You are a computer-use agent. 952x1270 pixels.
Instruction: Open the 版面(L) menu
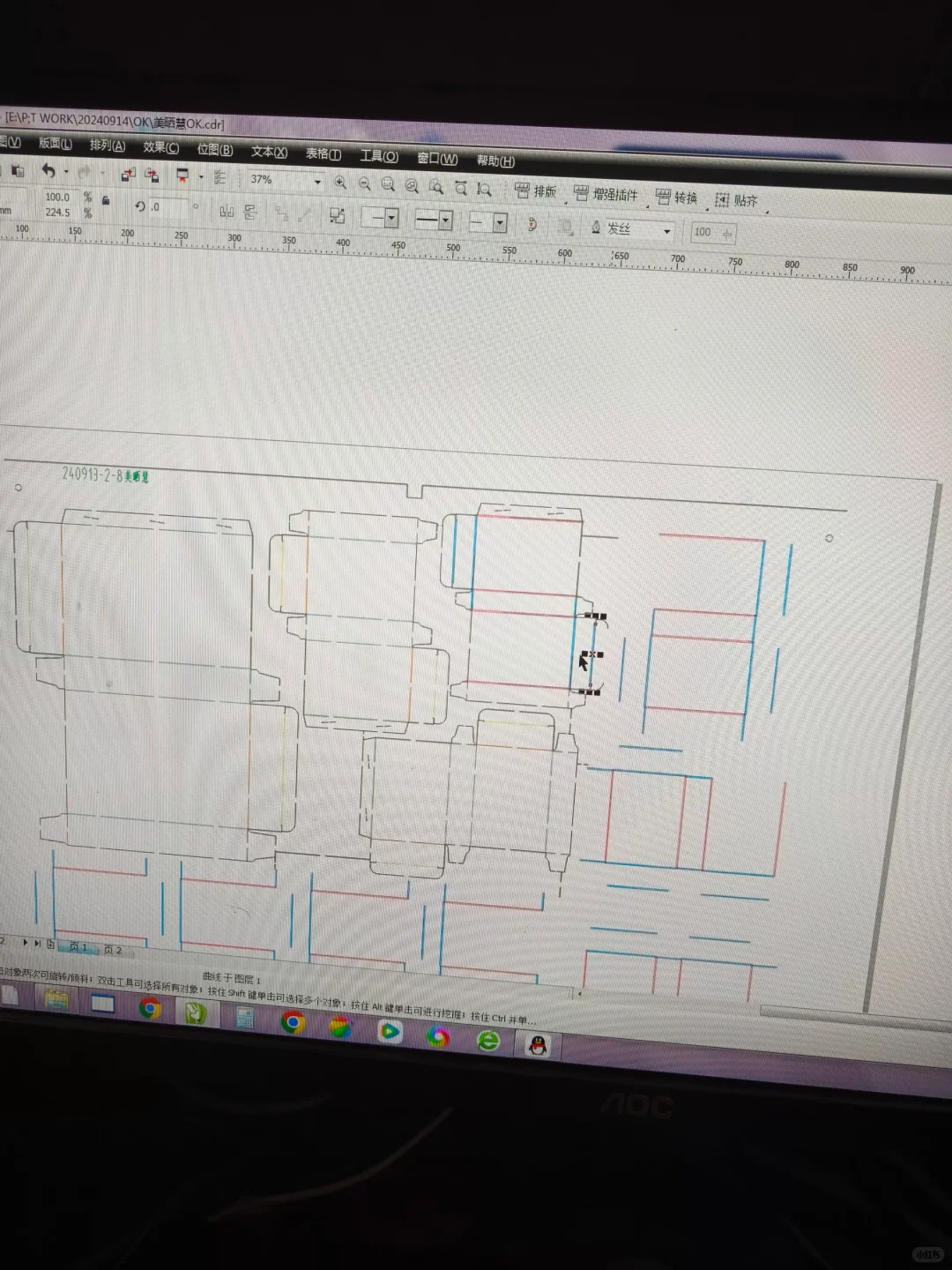click(55, 143)
